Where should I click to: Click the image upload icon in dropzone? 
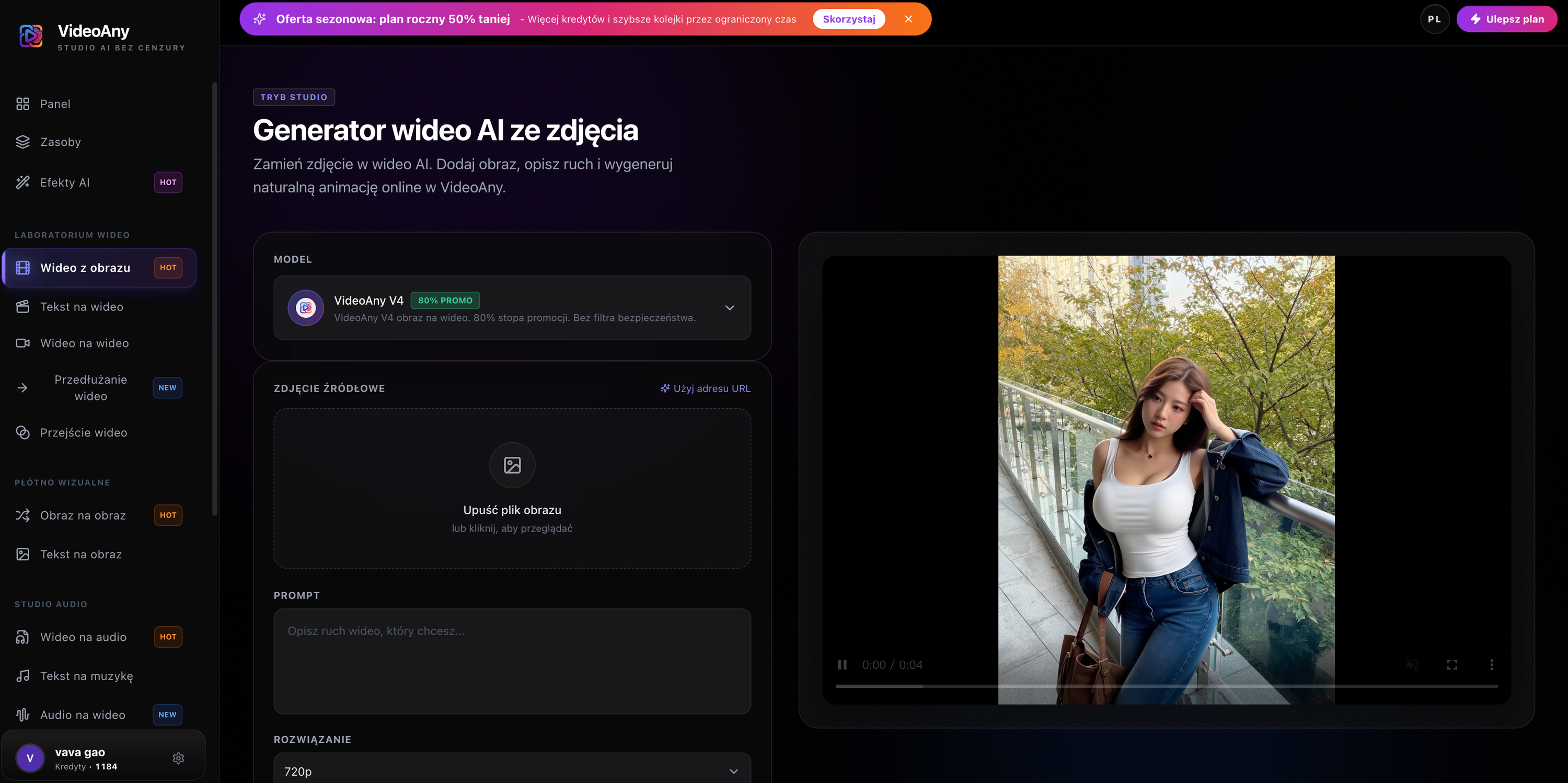pyautogui.click(x=512, y=465)
